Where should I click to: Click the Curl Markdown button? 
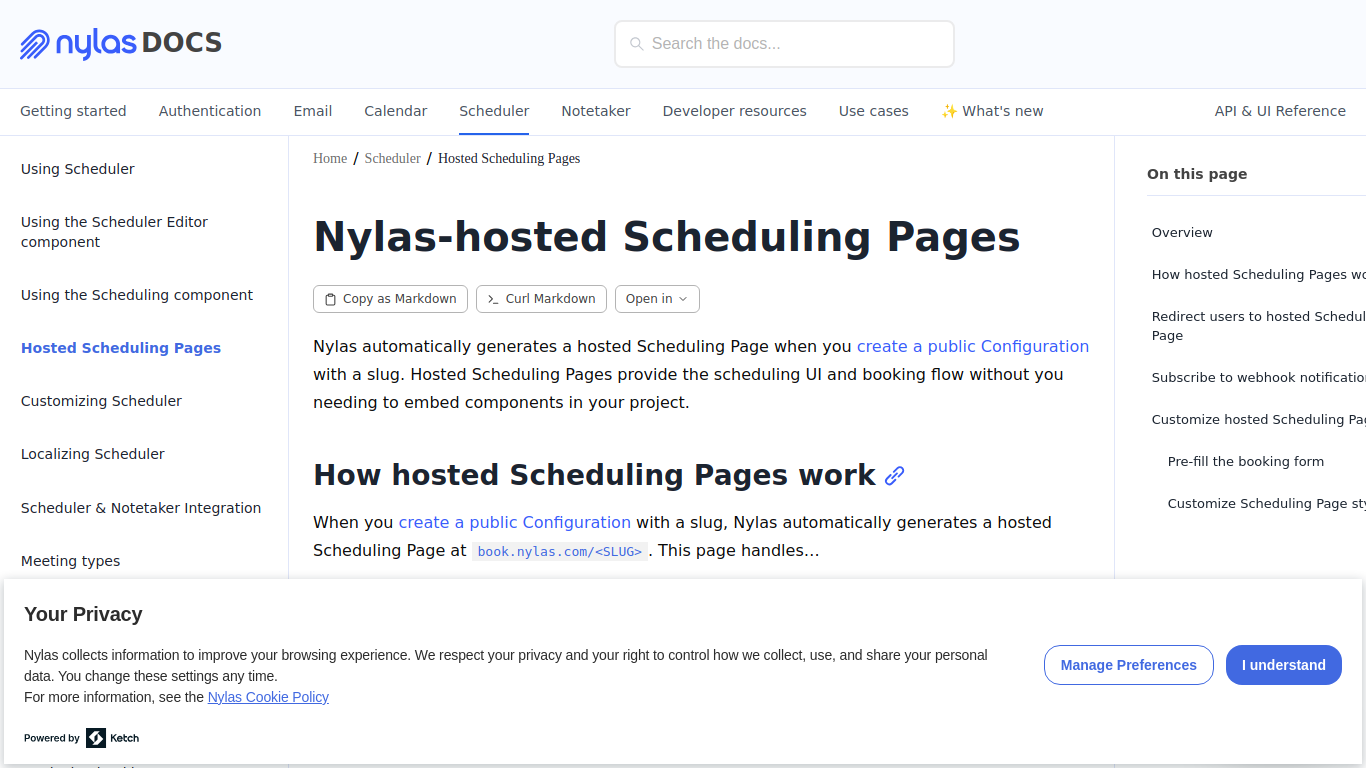point(541,299)
